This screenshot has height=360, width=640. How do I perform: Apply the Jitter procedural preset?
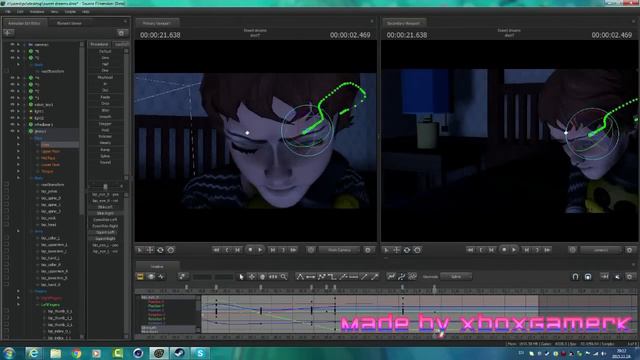click(x=105, y=110)
